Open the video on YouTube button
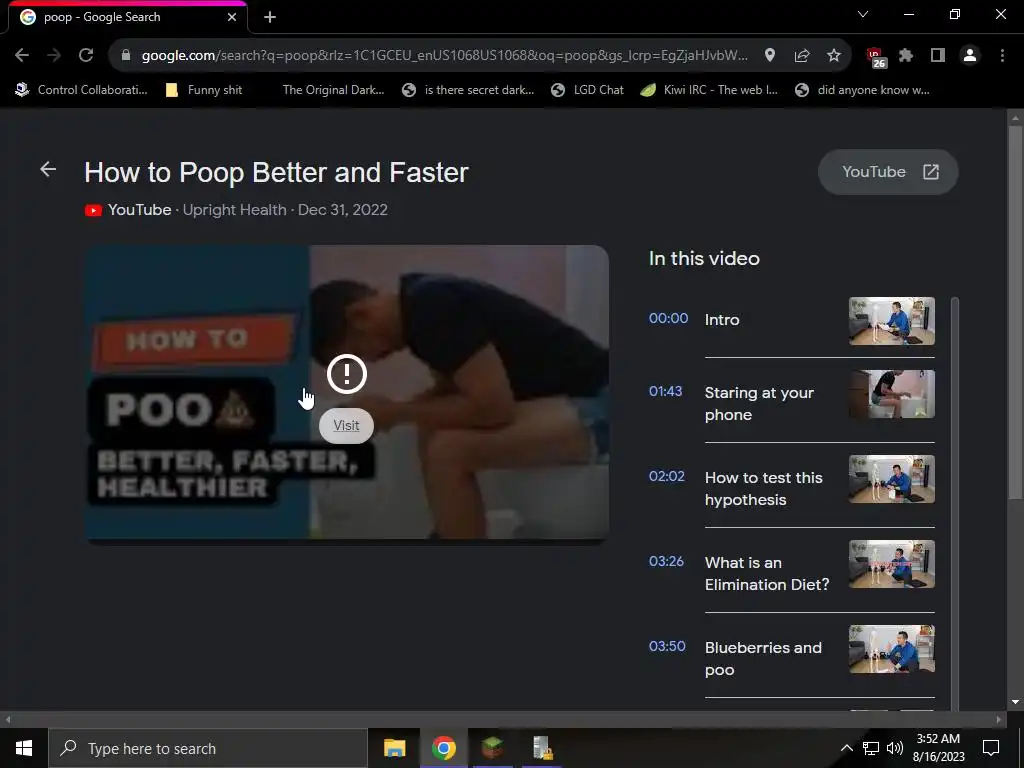Screen dimensions: 1024x768 coord(888,172)
